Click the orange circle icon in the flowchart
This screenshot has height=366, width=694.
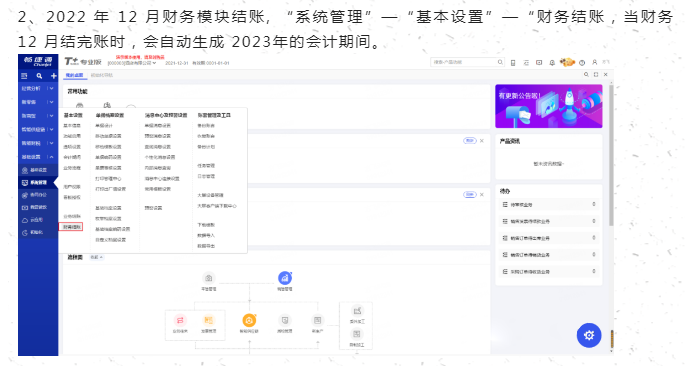point(249,320)
